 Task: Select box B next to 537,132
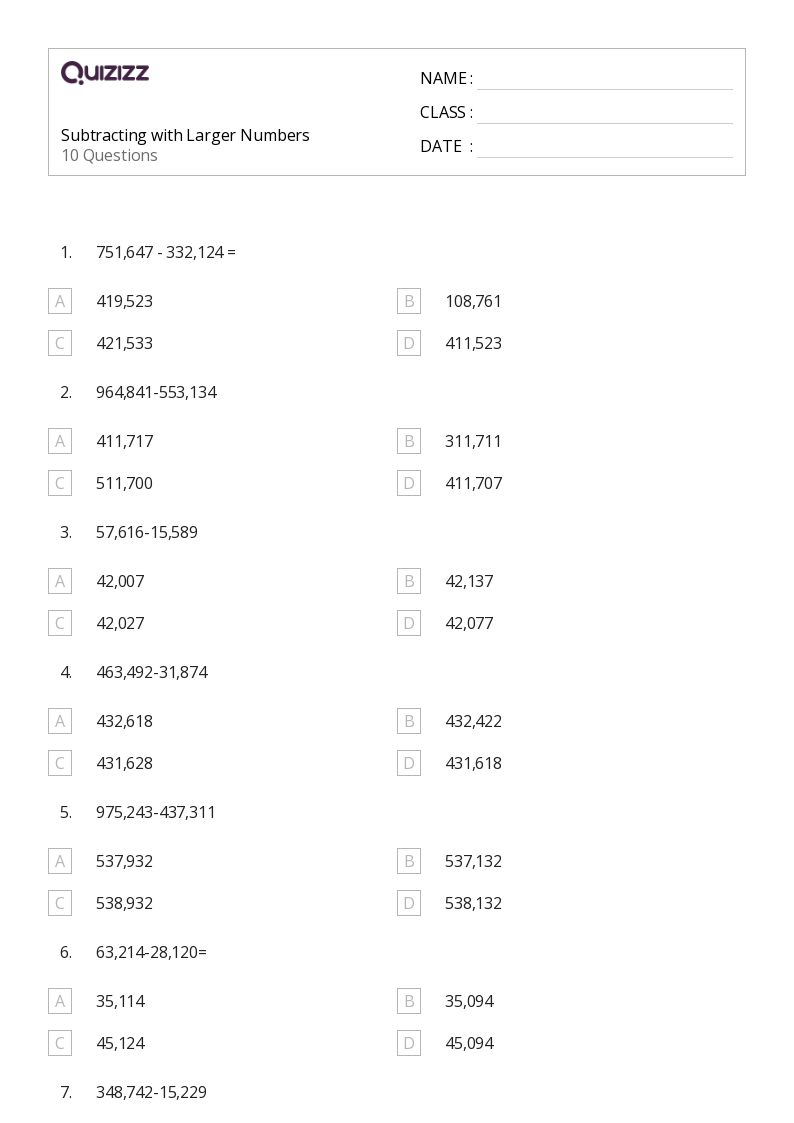(x=408, y=861)
